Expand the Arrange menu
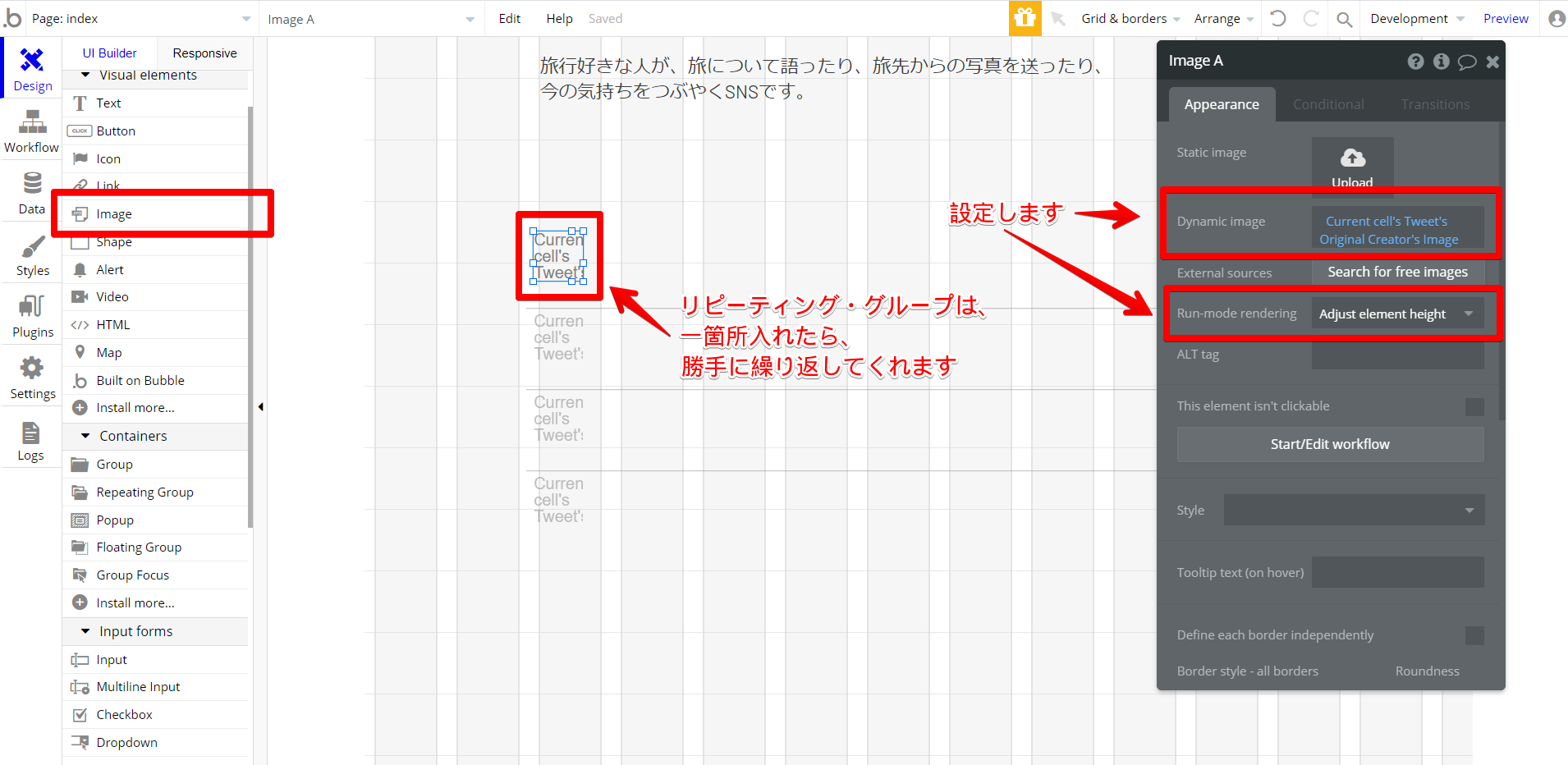 1223,18
